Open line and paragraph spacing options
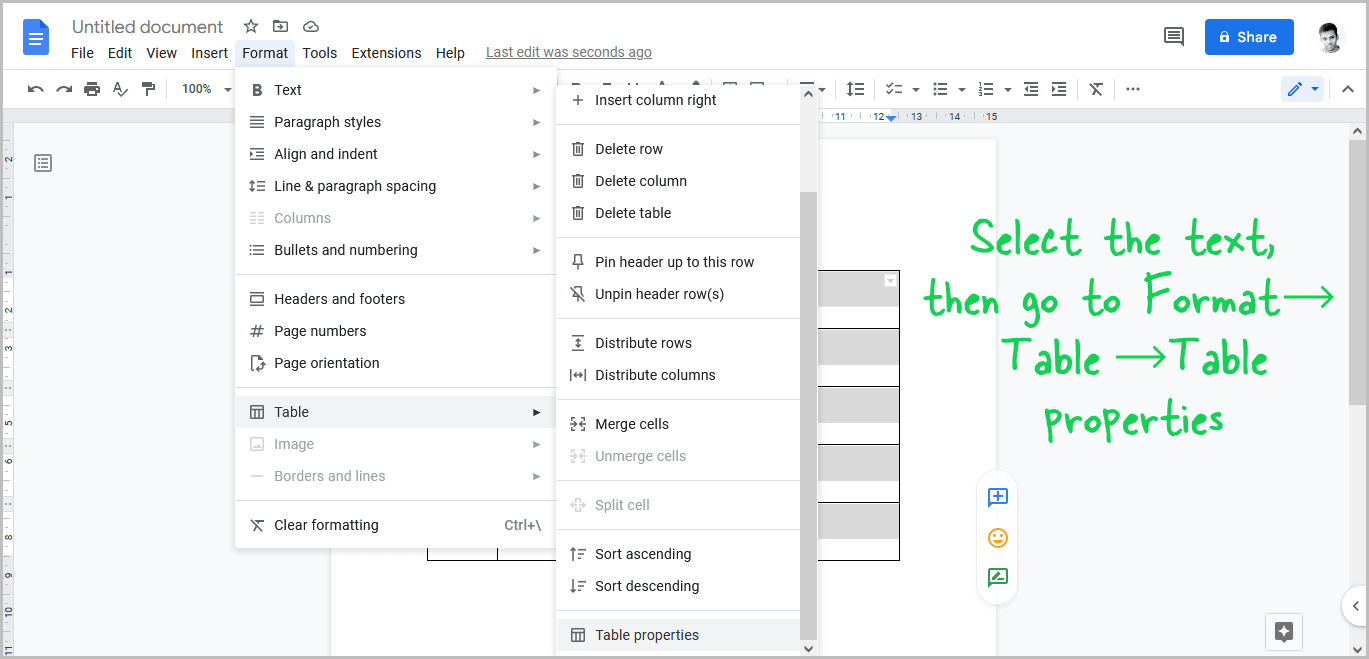The image size is (1369, 659). 856,89
